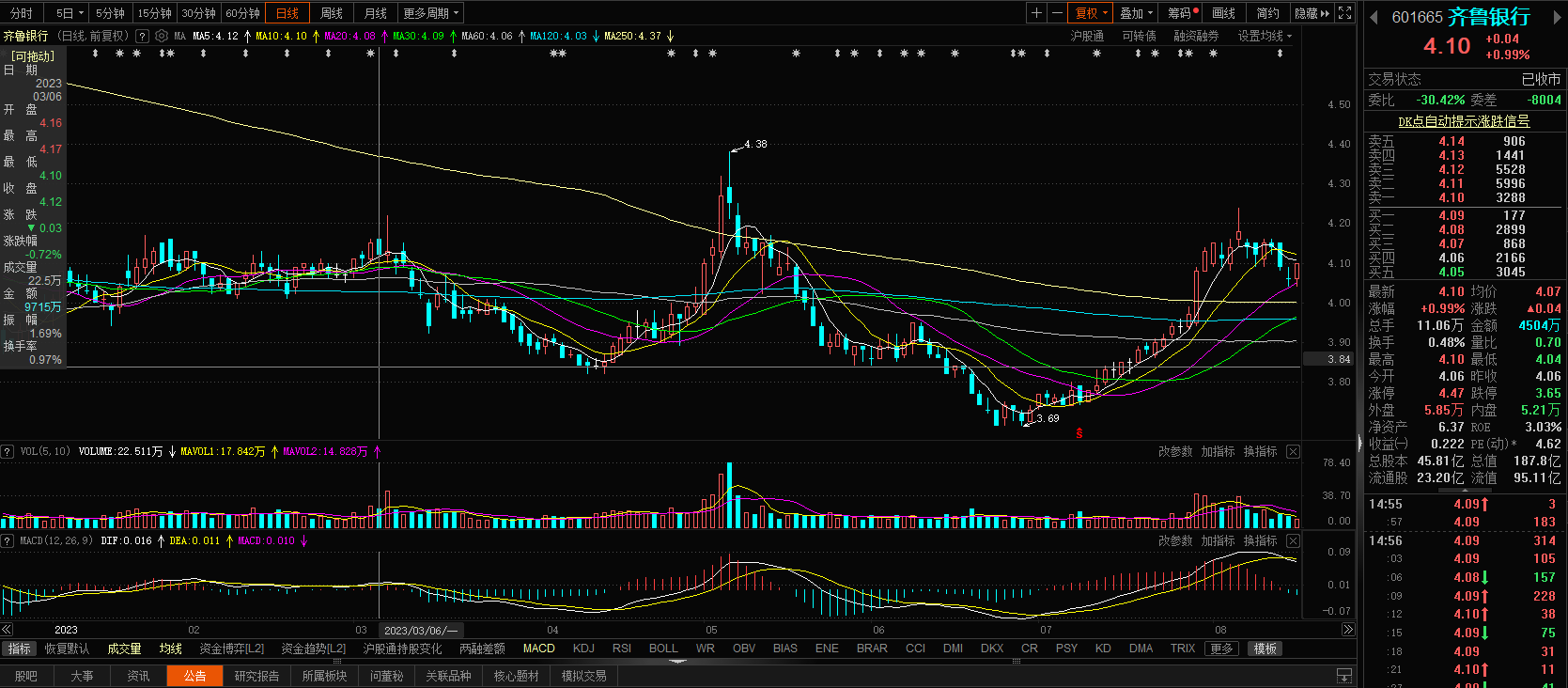Open the 股吧 forum tab
The width and height of the screenshot is (1568, 688).
(26, 676)
